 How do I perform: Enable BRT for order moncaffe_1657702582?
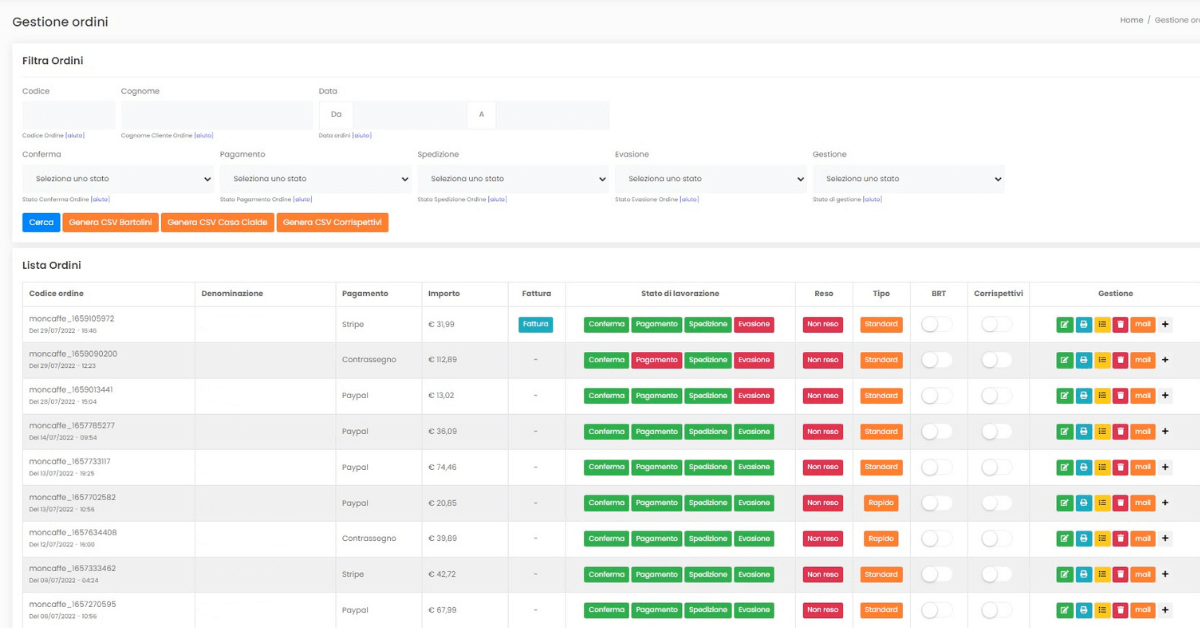coord(937,503)
